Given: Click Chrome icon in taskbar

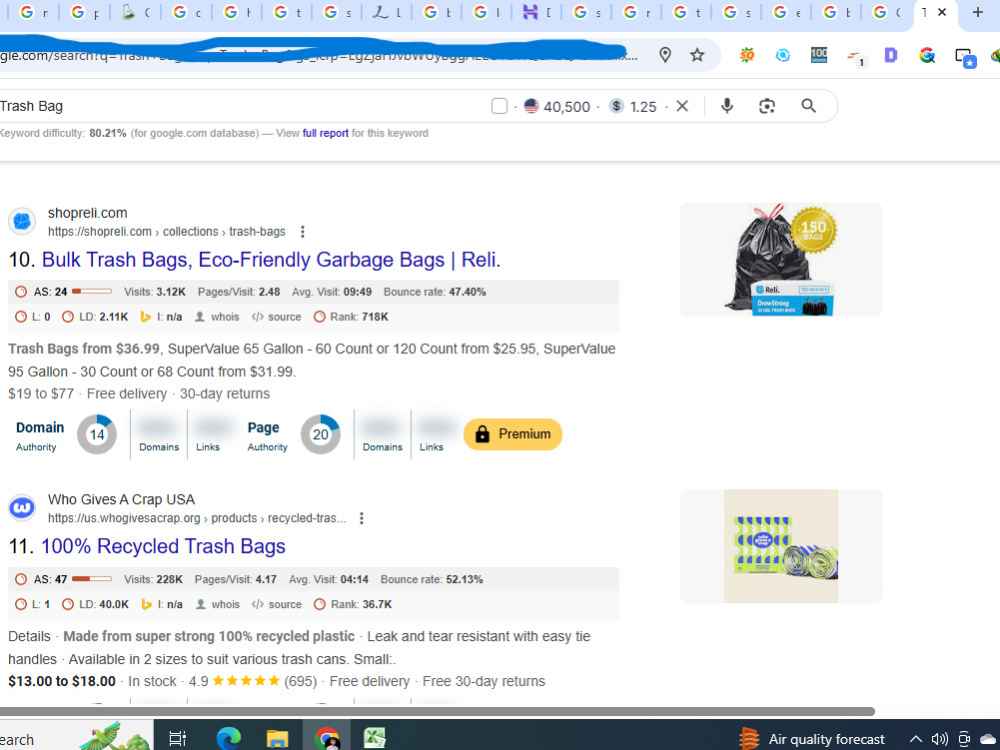Looking at the screenshot, I should point(327,739).
